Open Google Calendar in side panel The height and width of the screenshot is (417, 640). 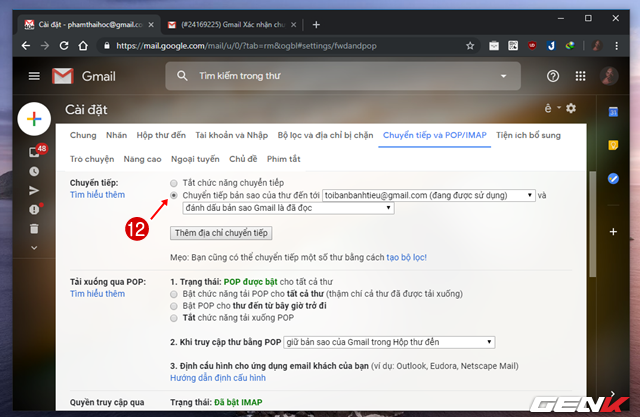(x=613, y=113)
